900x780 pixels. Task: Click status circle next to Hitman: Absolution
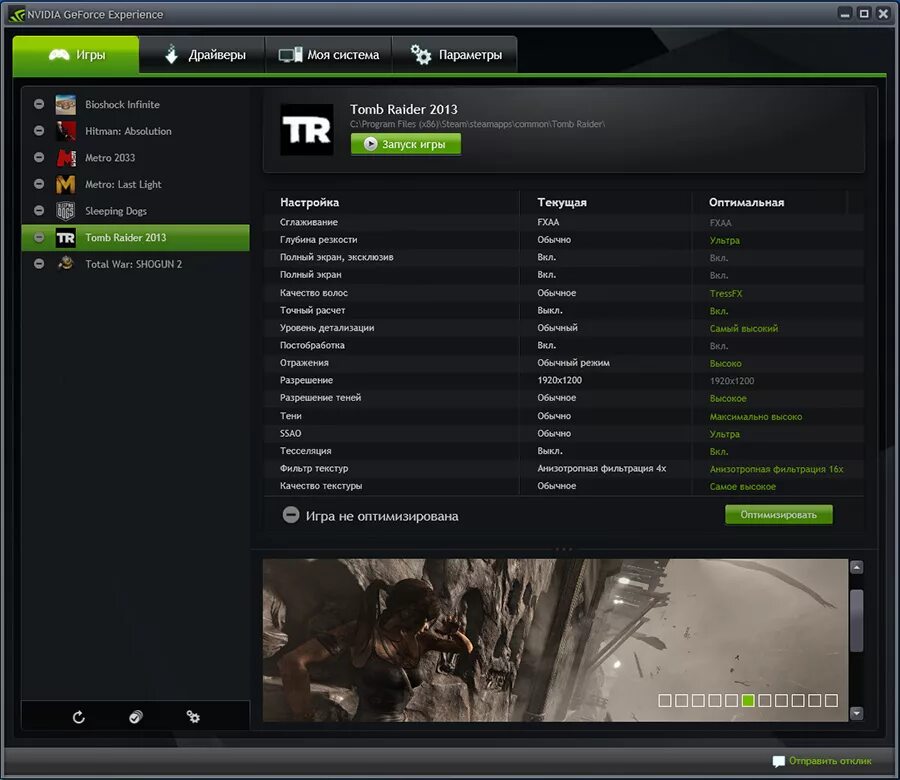pyautogui.click(x=39, y=131)
